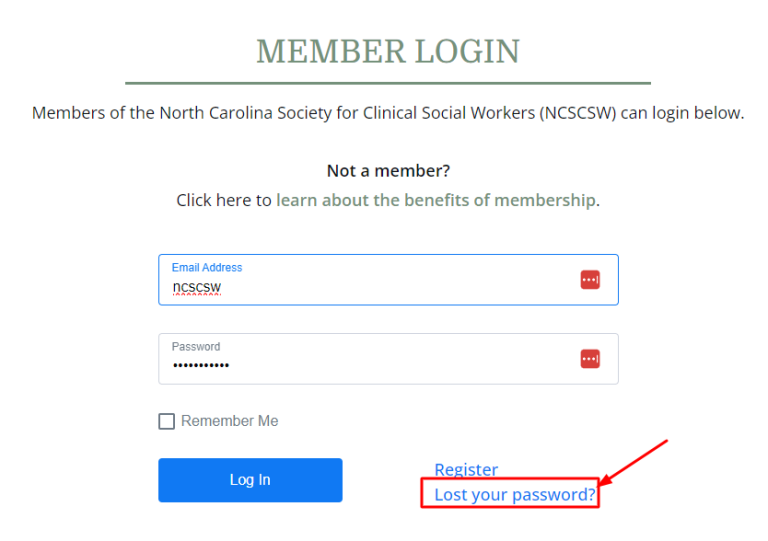Open the benefits of membership link
This screenshot has height=541, width=768.
click(x=436, y=200)
